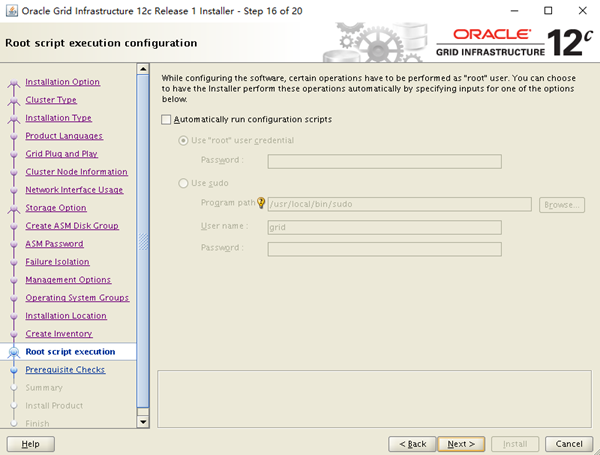This screenshot has height=455, width=600.
Task: Open the Failure Isolation step
Action: pyautogui.click(x=57, y=262)
